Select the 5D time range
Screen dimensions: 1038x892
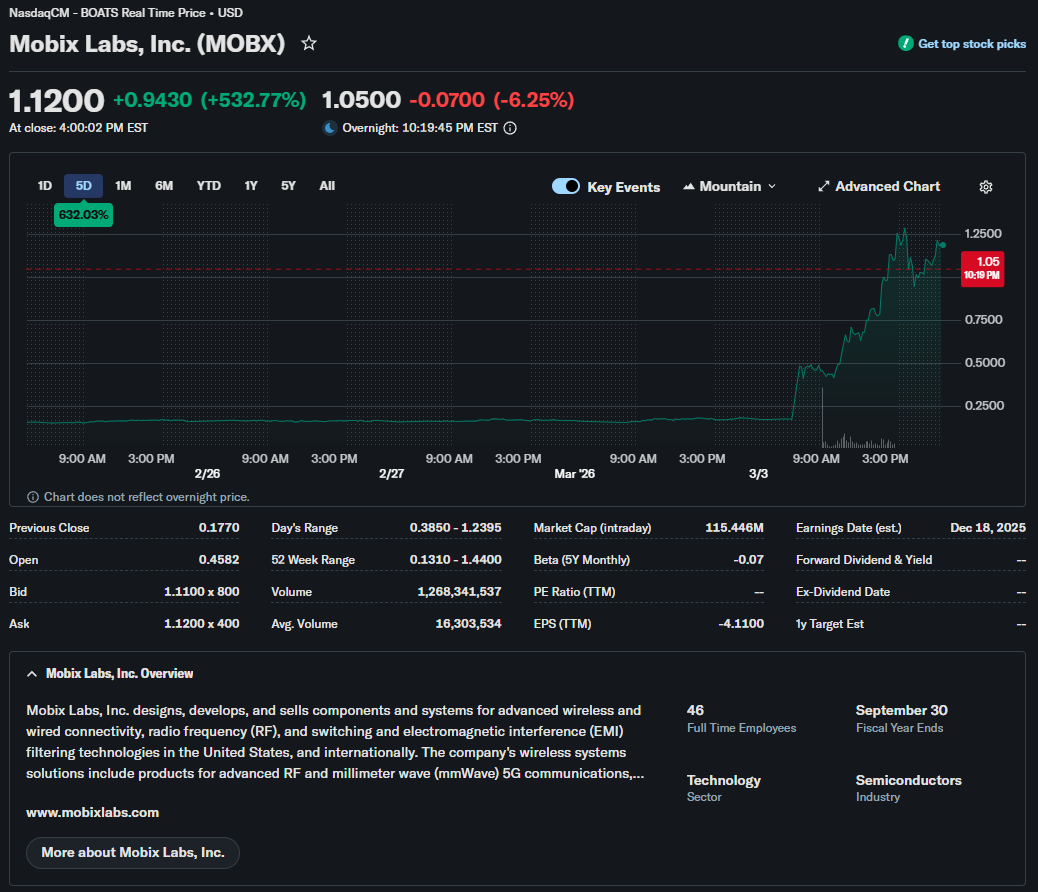(x=83, y=186)
